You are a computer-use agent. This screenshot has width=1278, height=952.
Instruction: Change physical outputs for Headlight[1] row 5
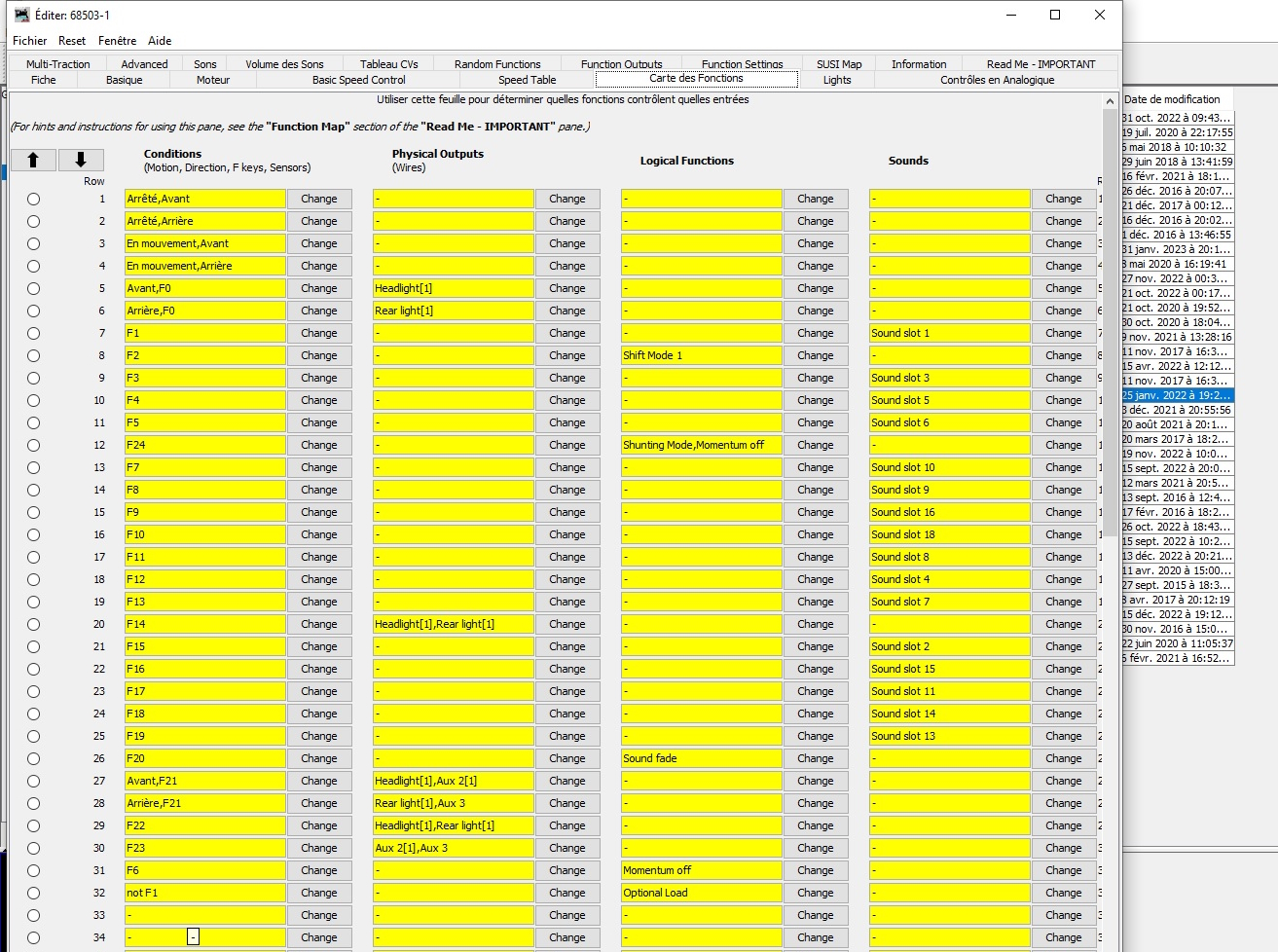[x=567, y=288]
